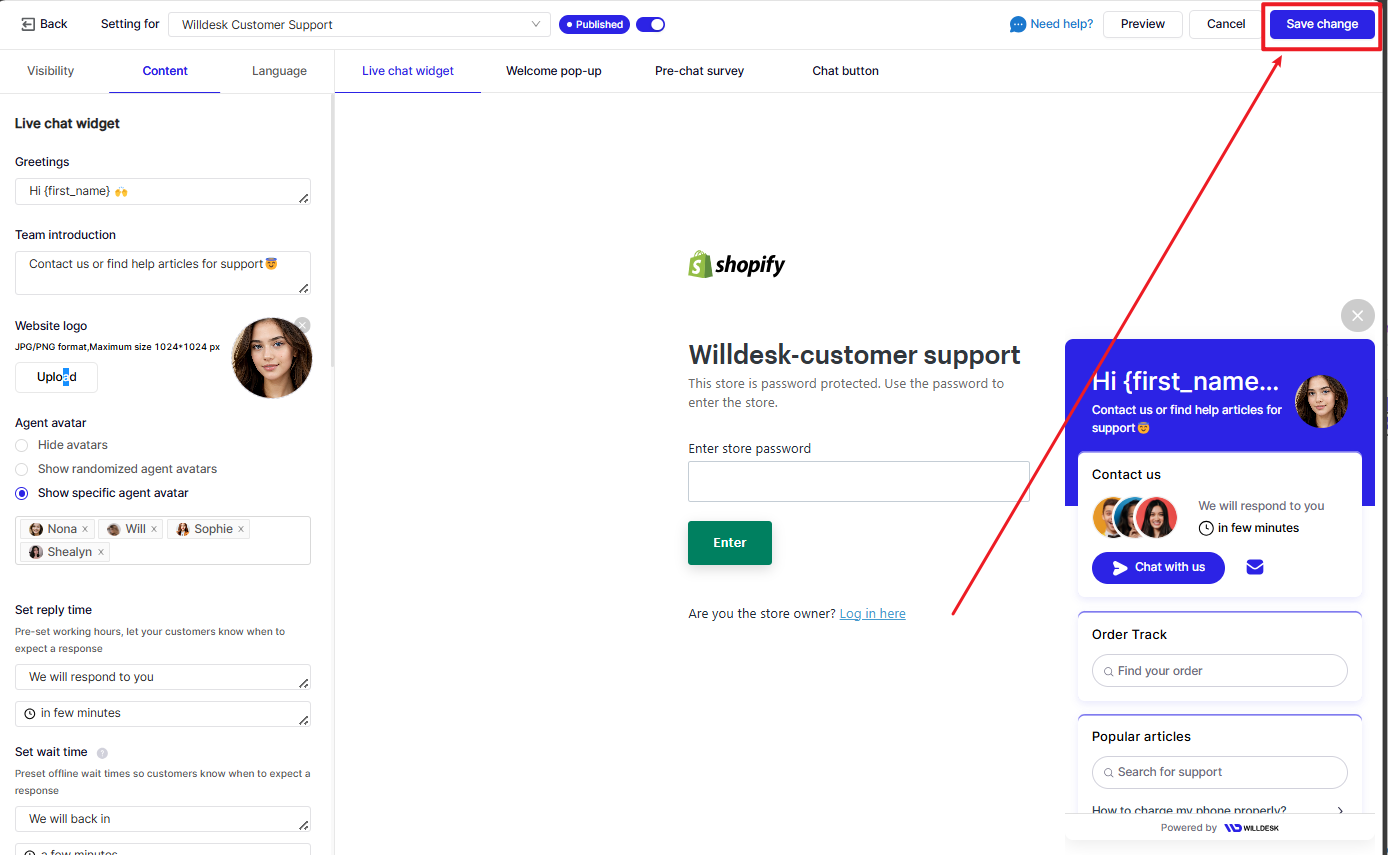Select Show specific agent avatar

[x=21, y=493]
